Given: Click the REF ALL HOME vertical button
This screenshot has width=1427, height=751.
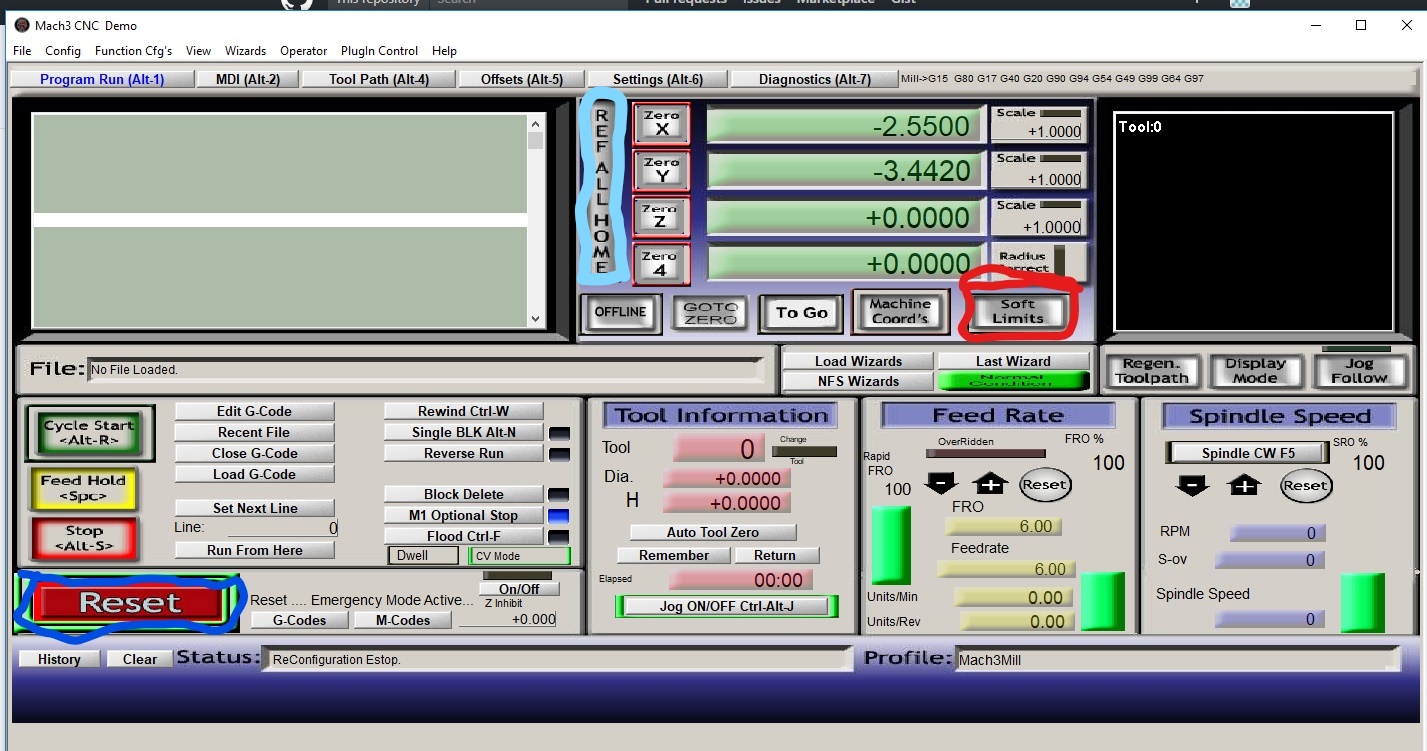Looking at the screenshot, I should click(x=602, y=190).
